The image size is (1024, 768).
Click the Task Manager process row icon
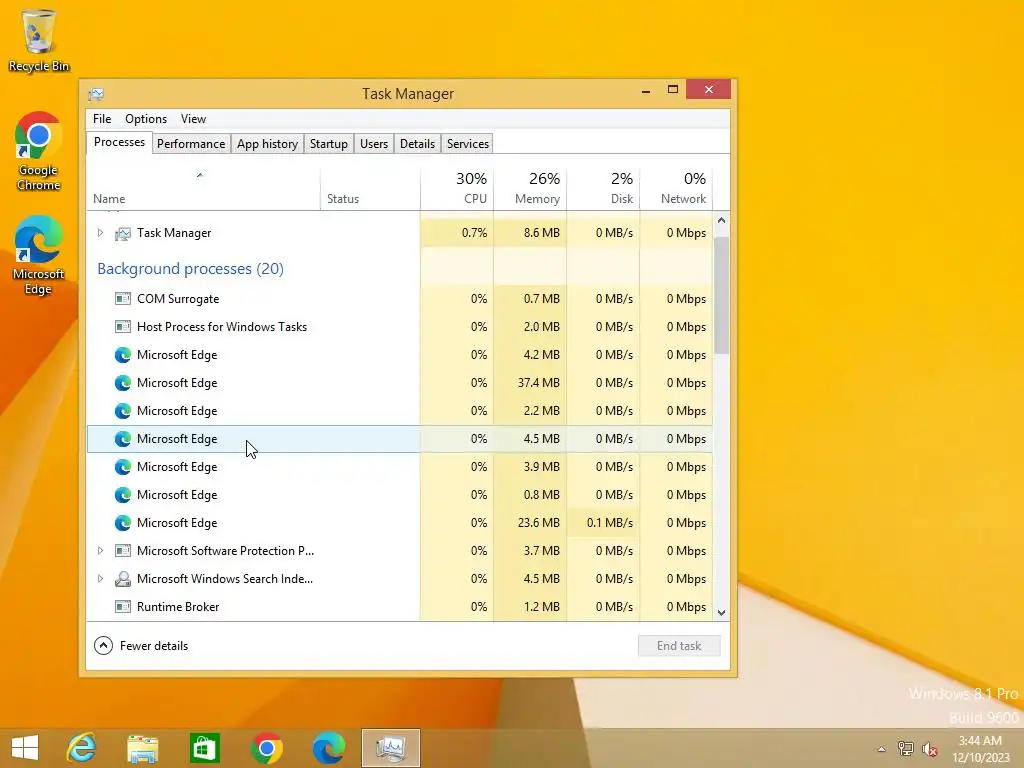[x=122, y=233]
